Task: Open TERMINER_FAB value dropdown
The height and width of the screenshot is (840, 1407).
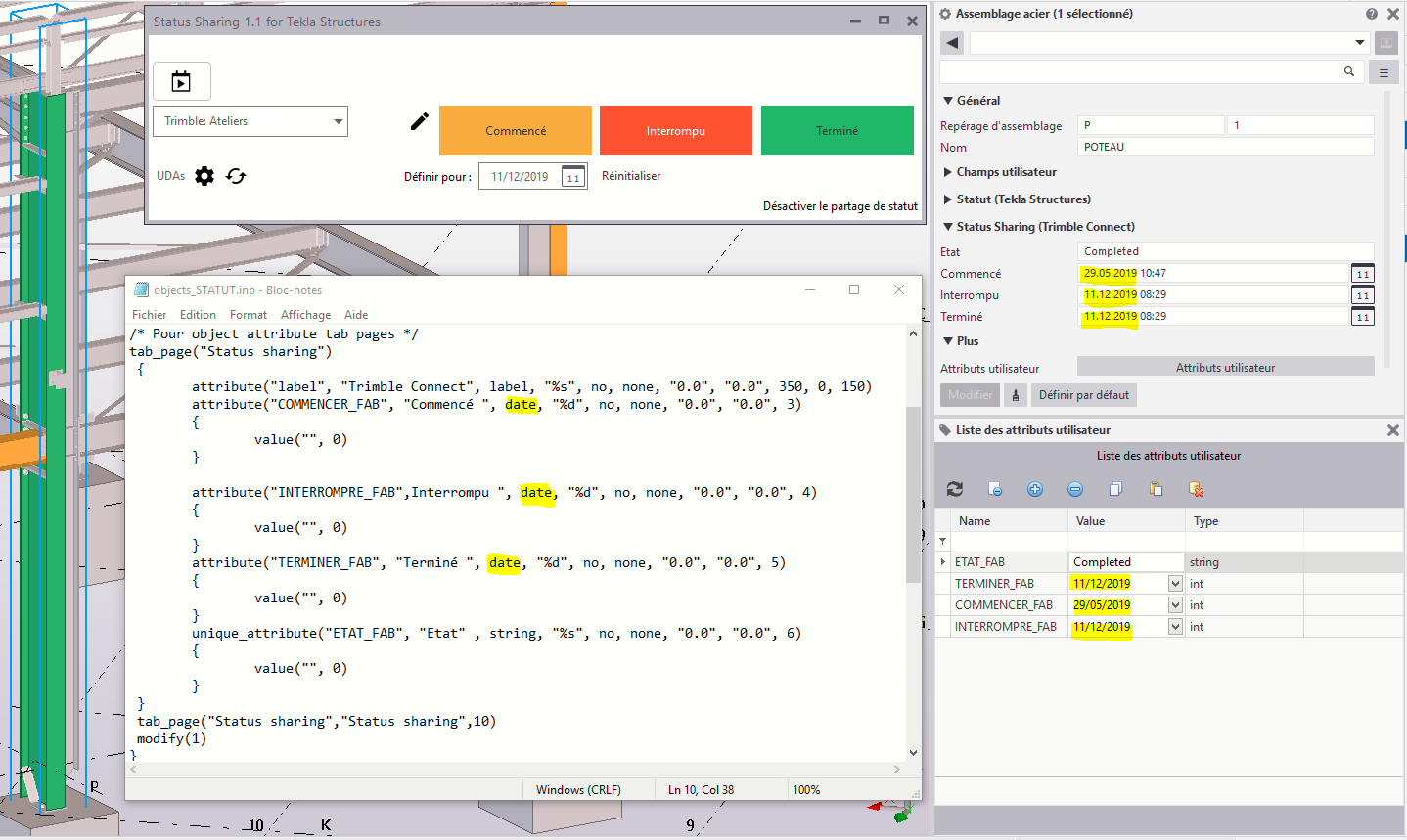Action: click(1175, 584)
